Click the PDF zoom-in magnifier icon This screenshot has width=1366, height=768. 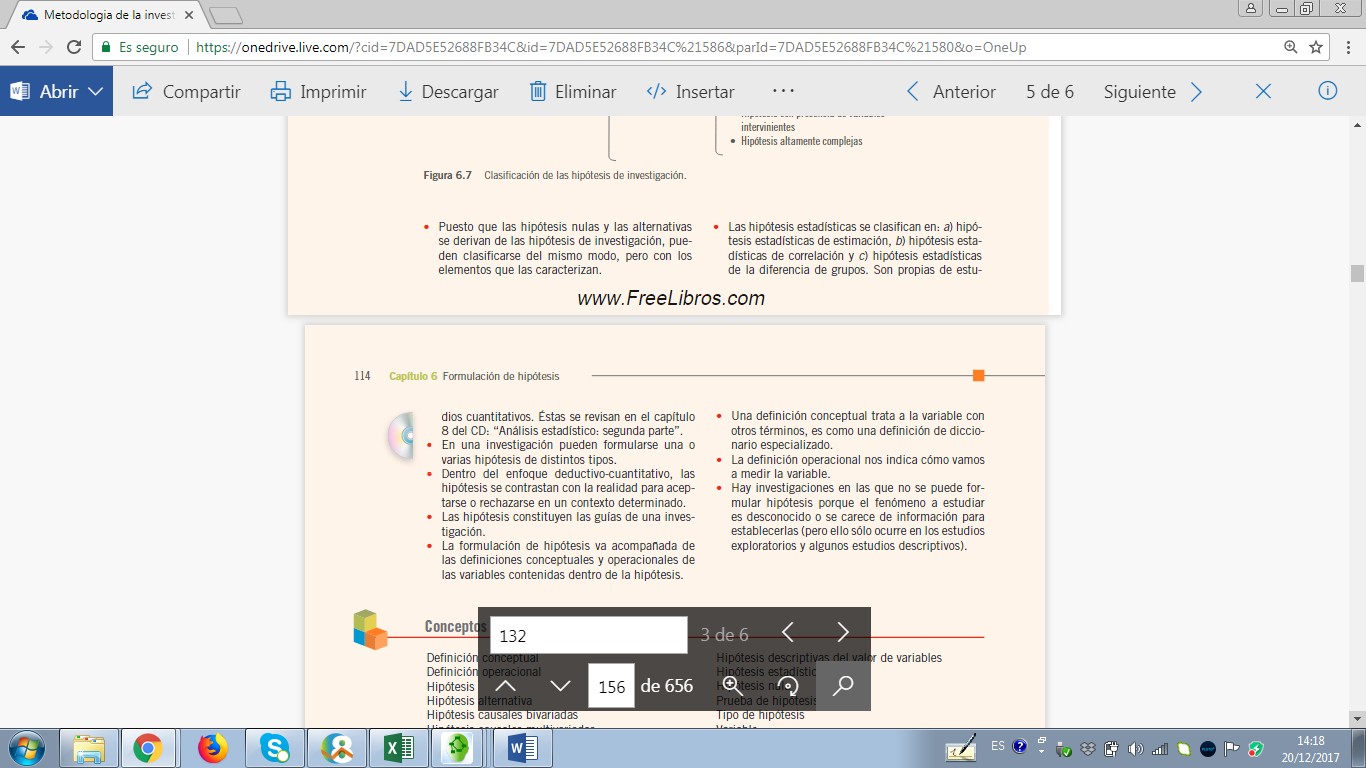pos(733,686)
